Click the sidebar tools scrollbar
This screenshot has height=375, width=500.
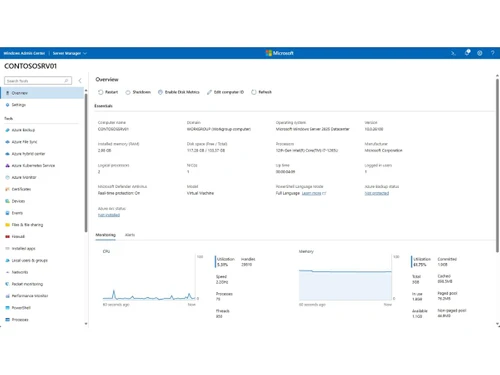(86, 163)
